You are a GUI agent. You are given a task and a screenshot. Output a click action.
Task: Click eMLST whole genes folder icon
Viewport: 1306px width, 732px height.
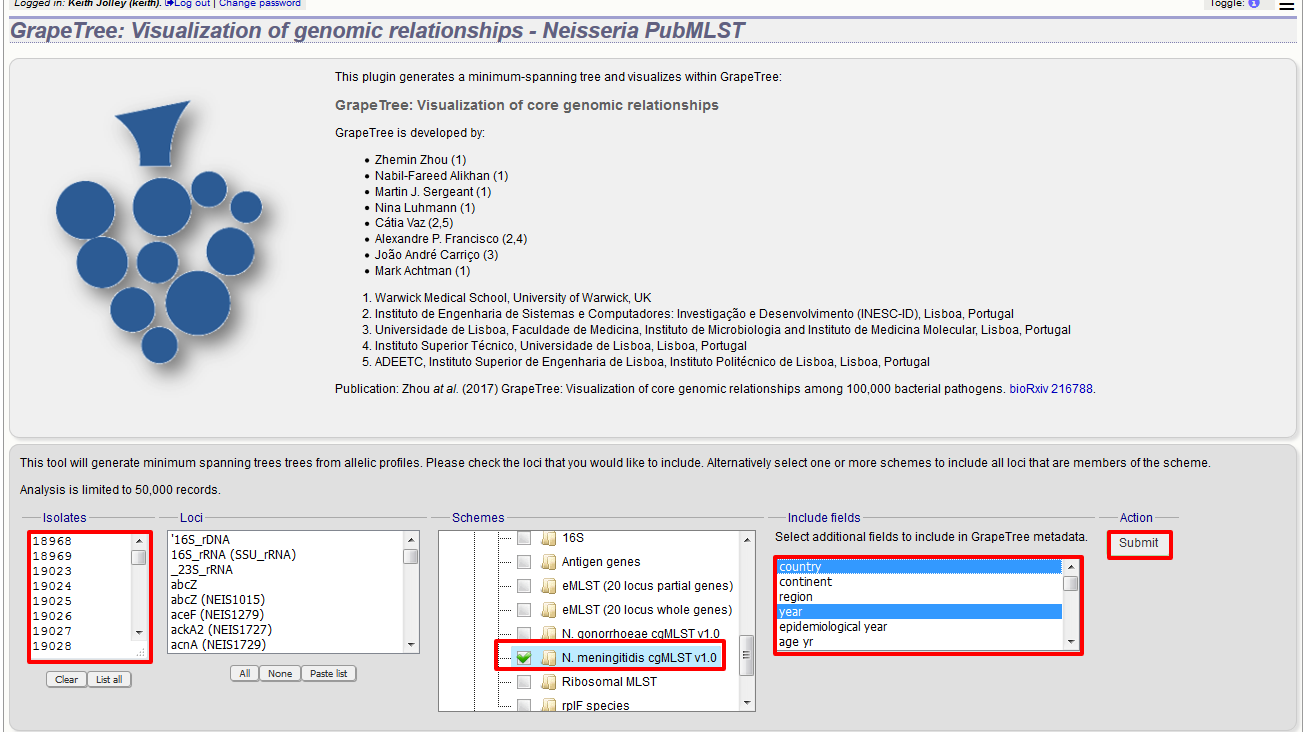tap(548, 610)
